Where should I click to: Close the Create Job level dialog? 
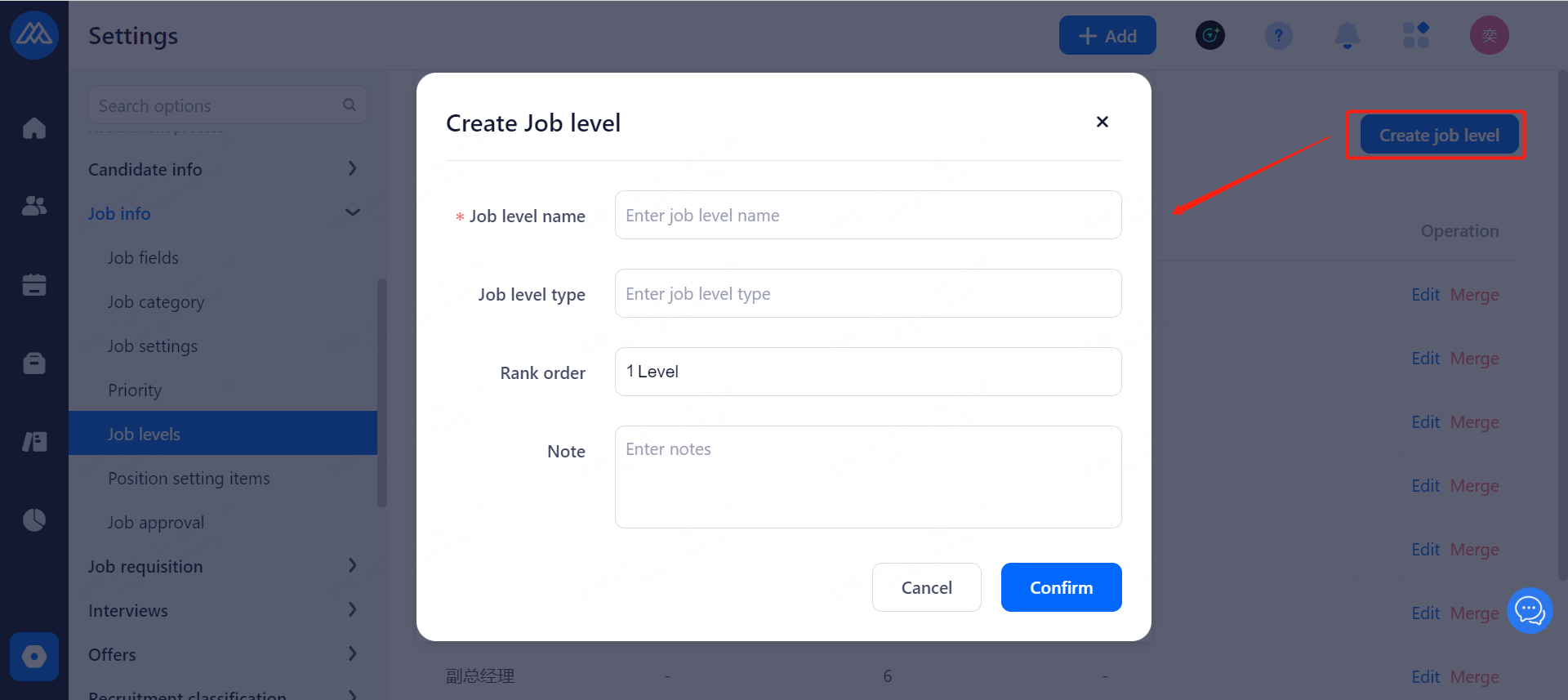(x=1102, y=122)
